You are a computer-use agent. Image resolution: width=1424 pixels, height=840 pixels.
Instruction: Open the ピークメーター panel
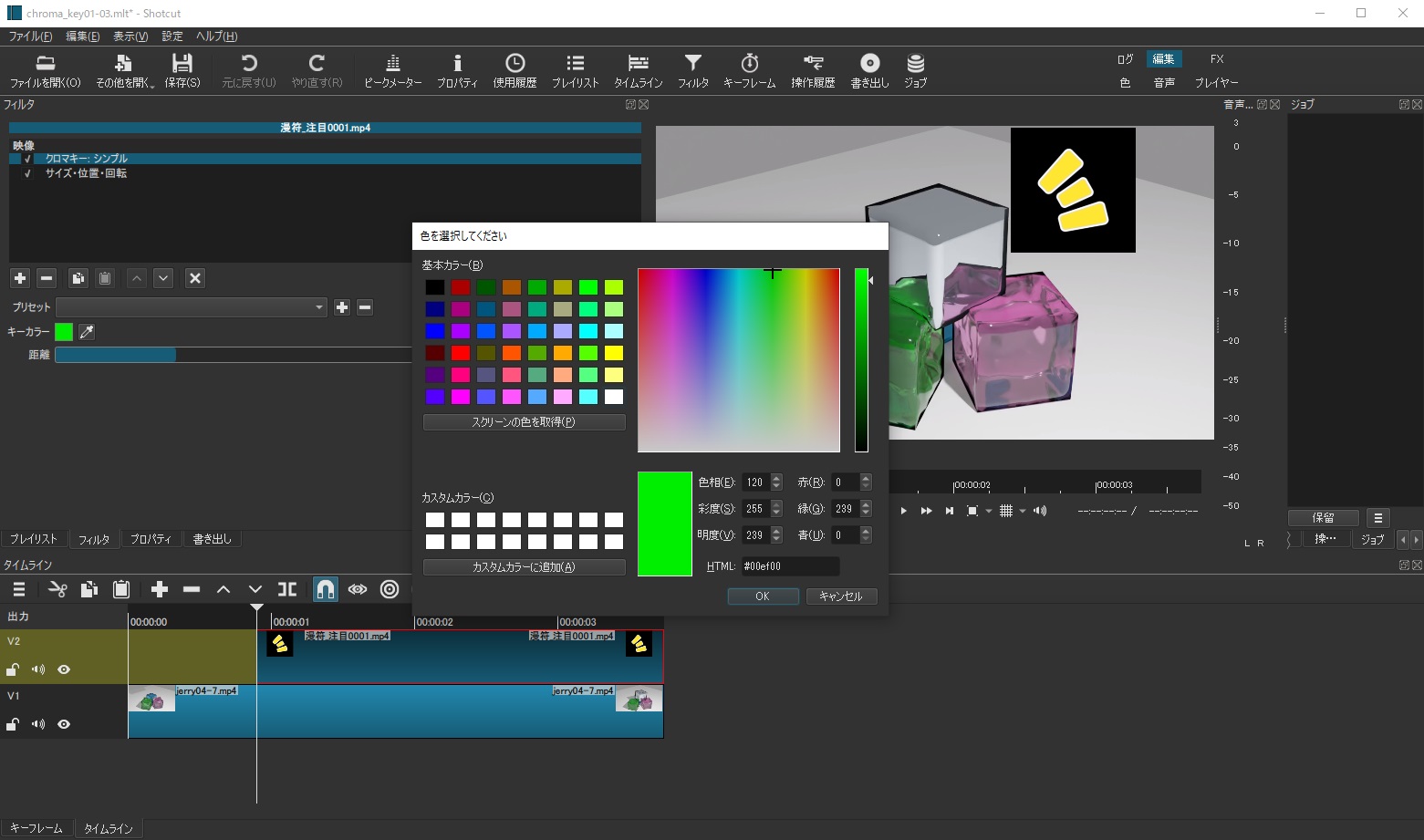click(x=393, y=70)
